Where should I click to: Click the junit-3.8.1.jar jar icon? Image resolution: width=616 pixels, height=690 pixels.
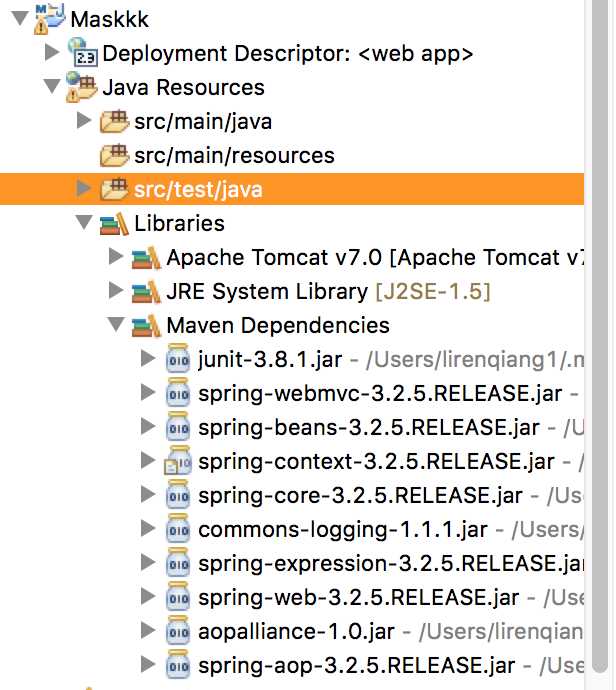pos(178,358)
